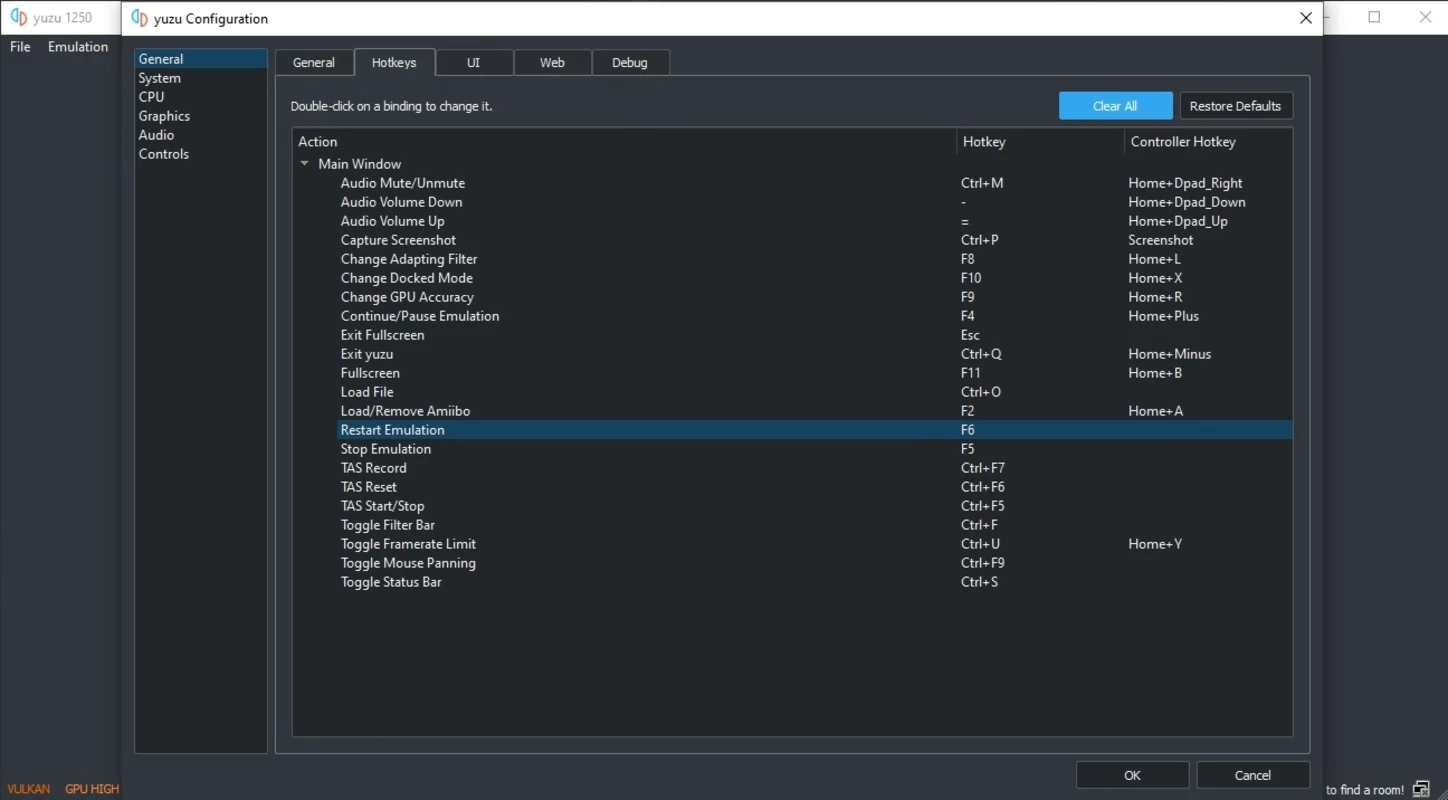This screenshot has height=800, width=1448.
Task: Select the Fullscreen action row
Action: pyautogui.click(x=370, y=373)
